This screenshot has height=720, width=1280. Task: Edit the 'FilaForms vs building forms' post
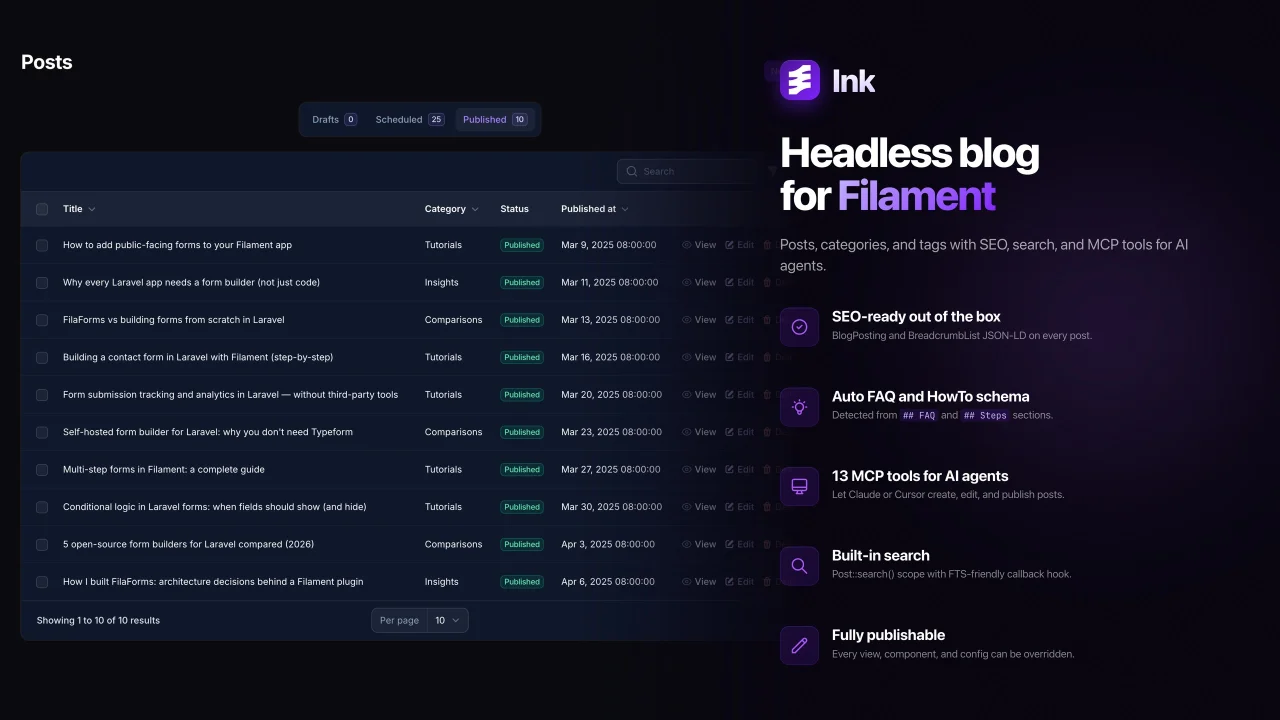(x=740, y=320)
